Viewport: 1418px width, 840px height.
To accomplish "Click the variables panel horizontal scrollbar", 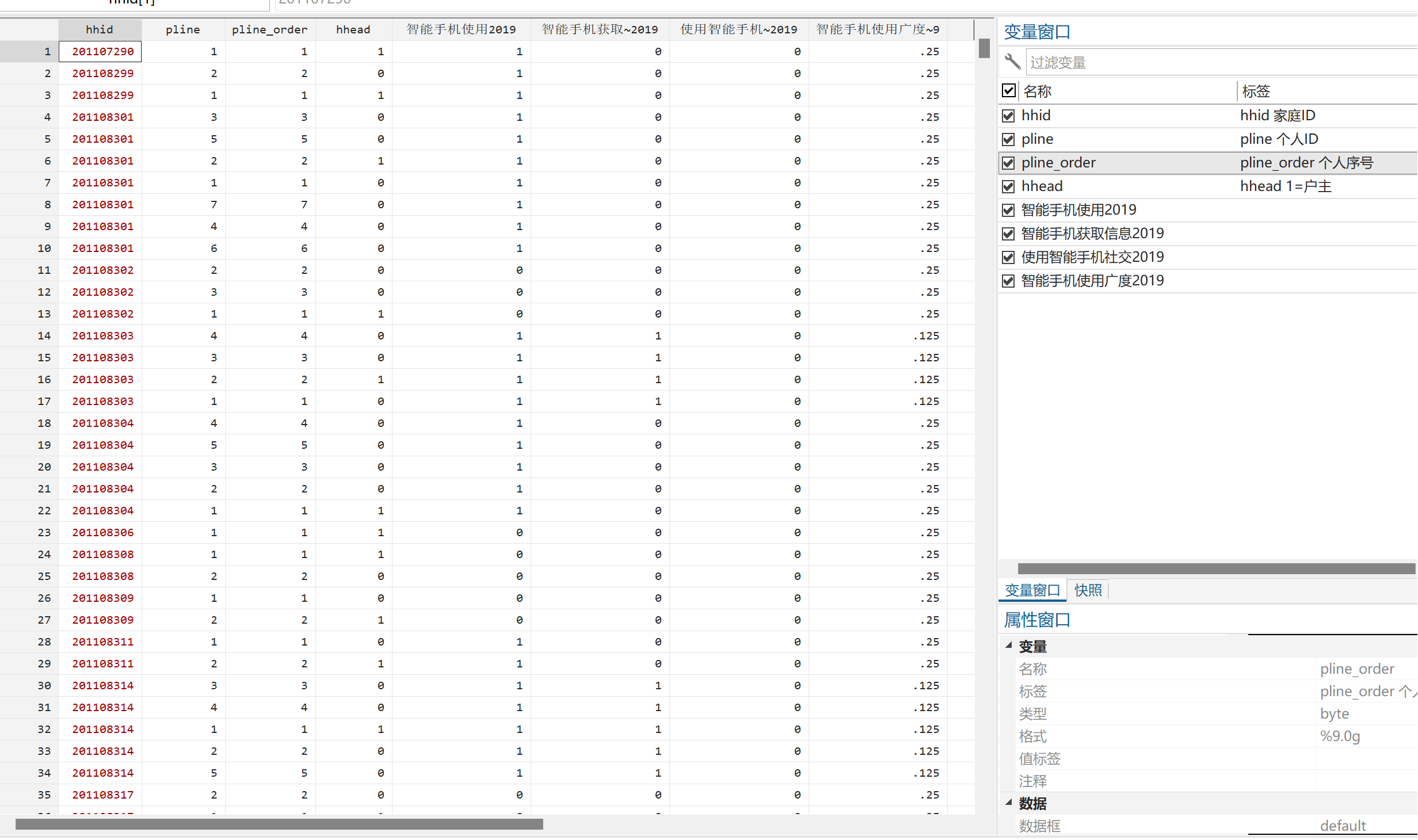I will point(1215,568).
